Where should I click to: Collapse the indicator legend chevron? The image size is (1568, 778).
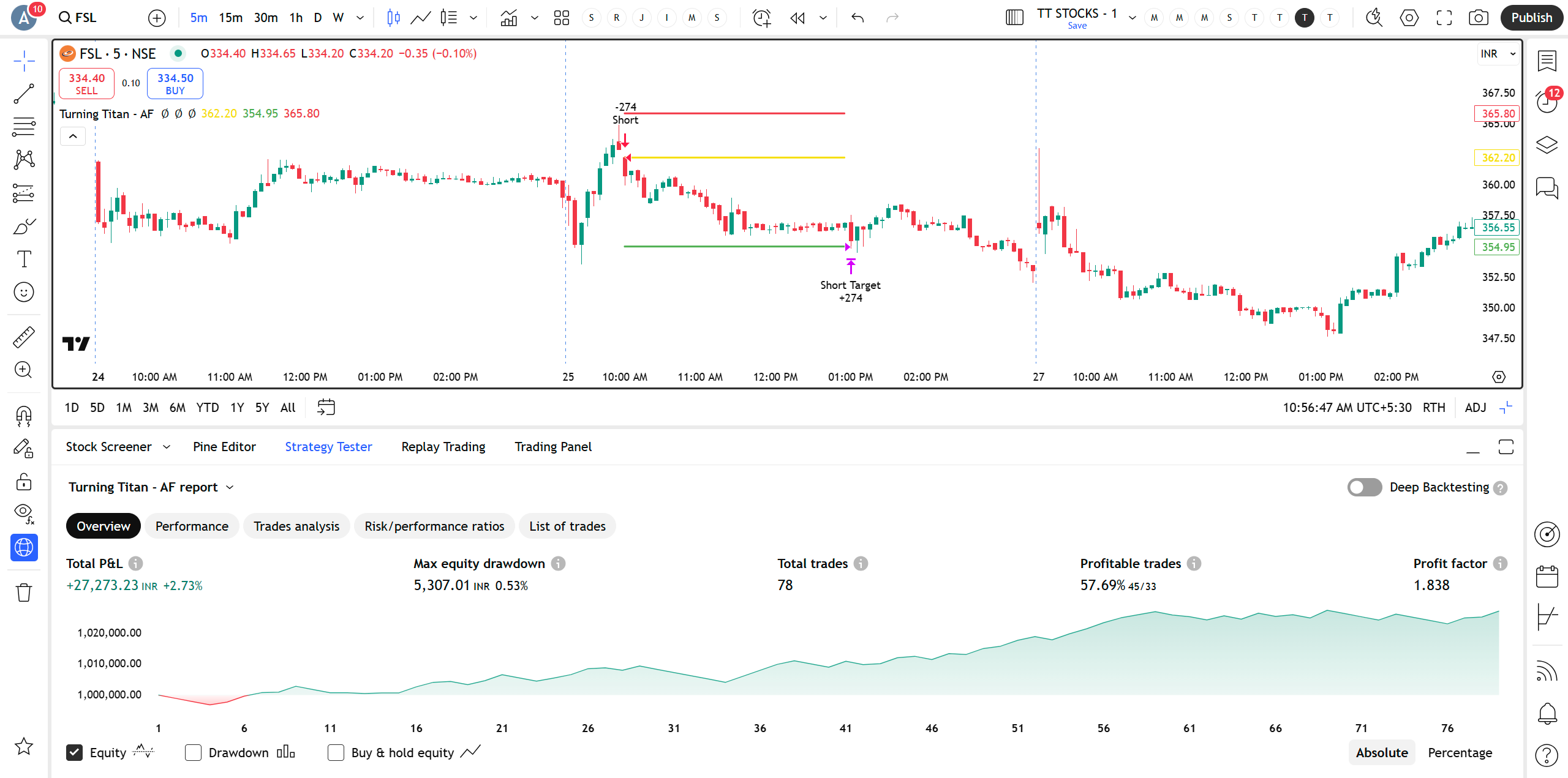[73, 136]
